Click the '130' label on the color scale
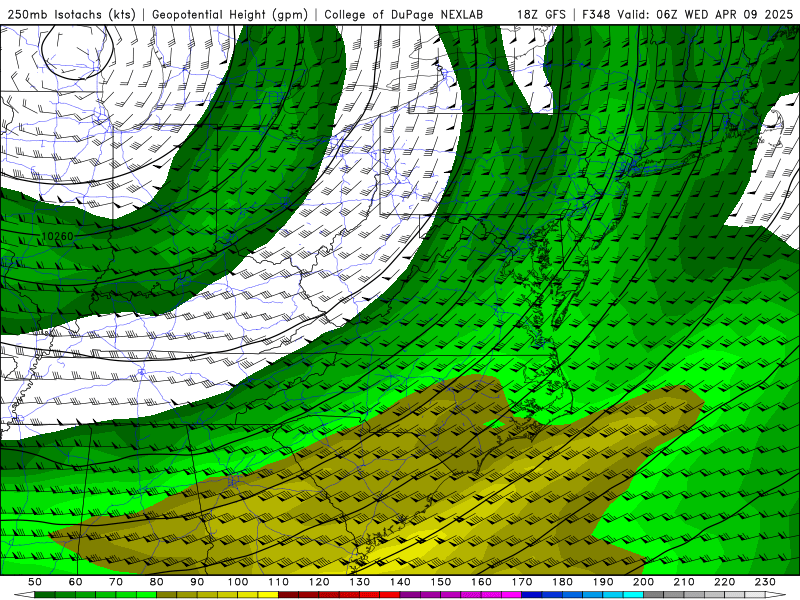Screen dimensions: 800x600 click(x=359, y=582)
